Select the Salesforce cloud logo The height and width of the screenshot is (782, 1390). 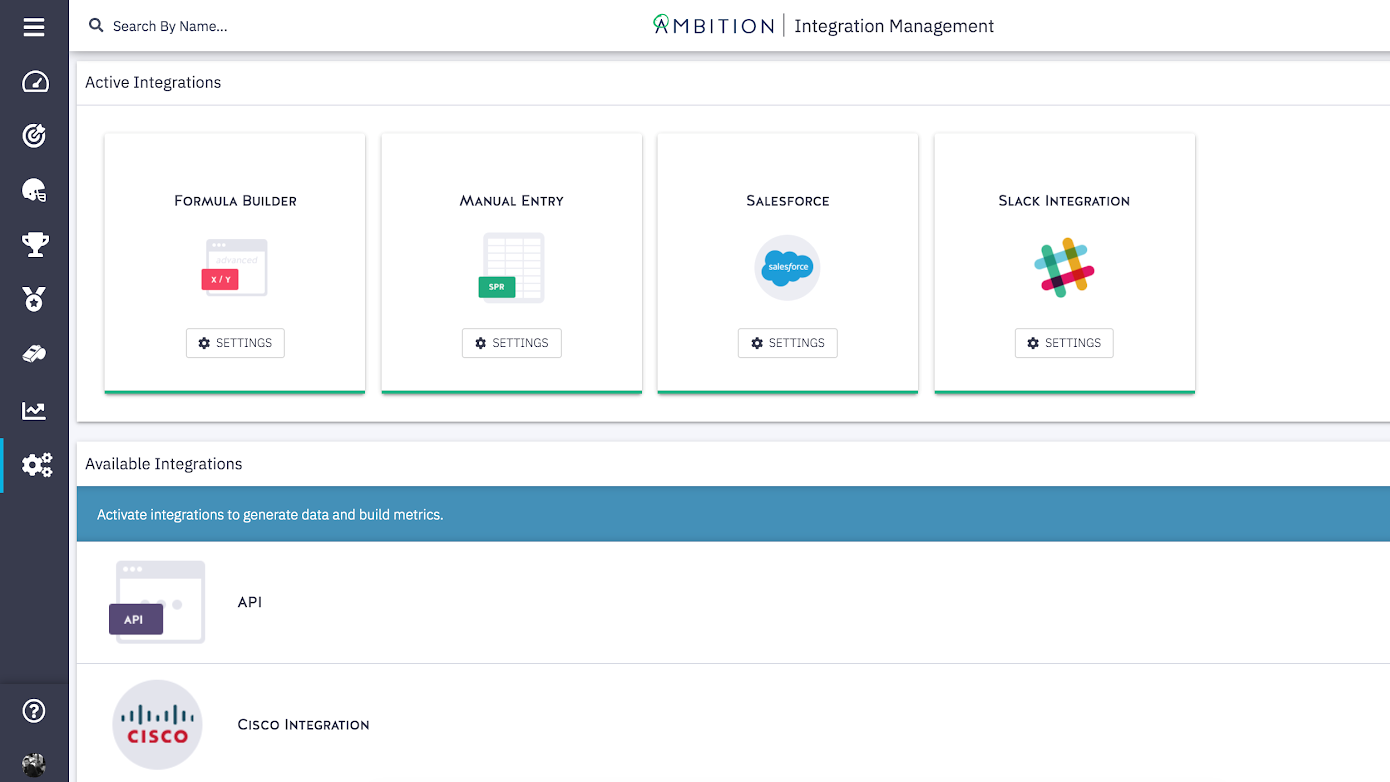click(787, 267)
